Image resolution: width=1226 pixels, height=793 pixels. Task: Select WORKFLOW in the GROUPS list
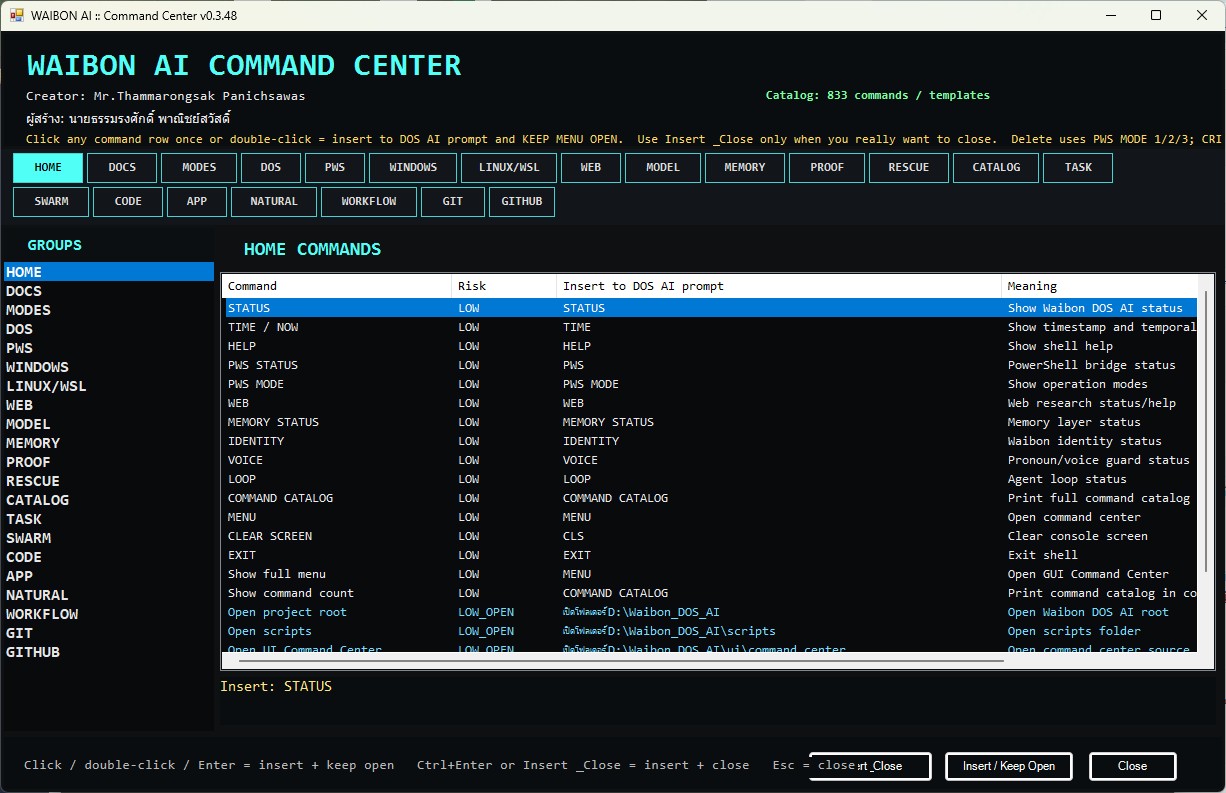click(109, 614)
